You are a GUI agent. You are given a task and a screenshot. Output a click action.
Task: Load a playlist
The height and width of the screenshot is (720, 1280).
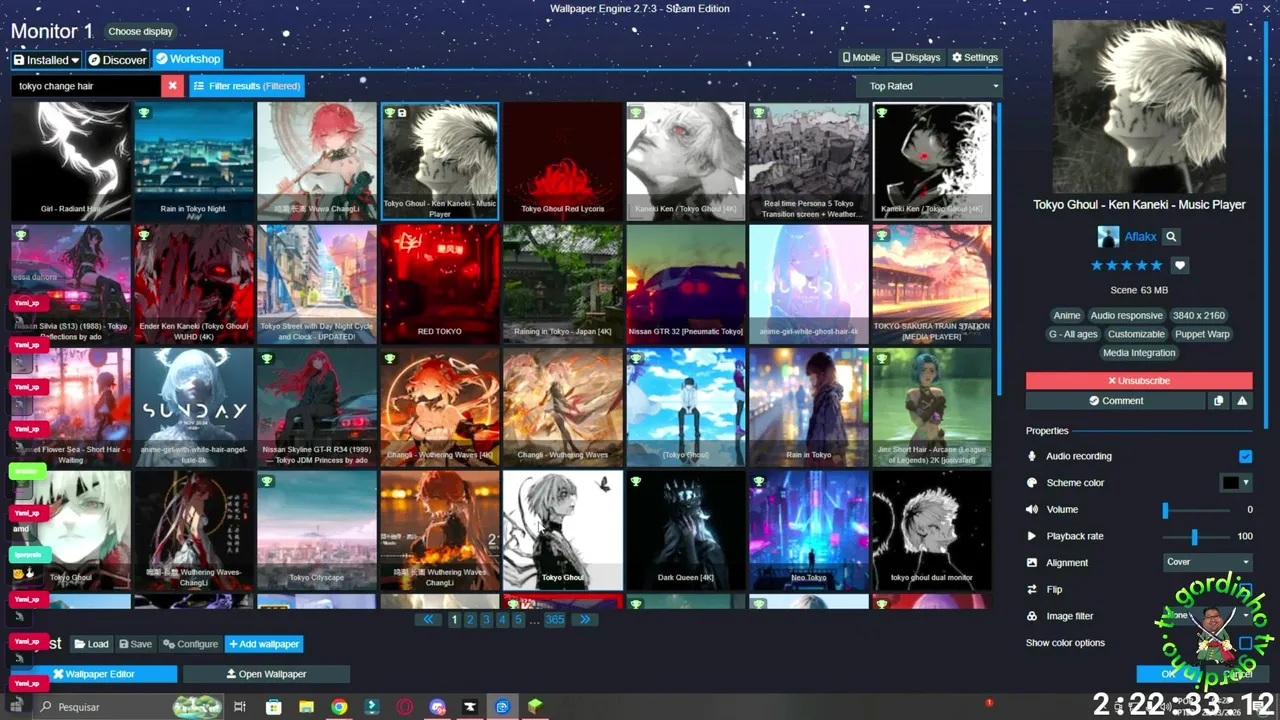pyautogui.click(x=91, y=644)
